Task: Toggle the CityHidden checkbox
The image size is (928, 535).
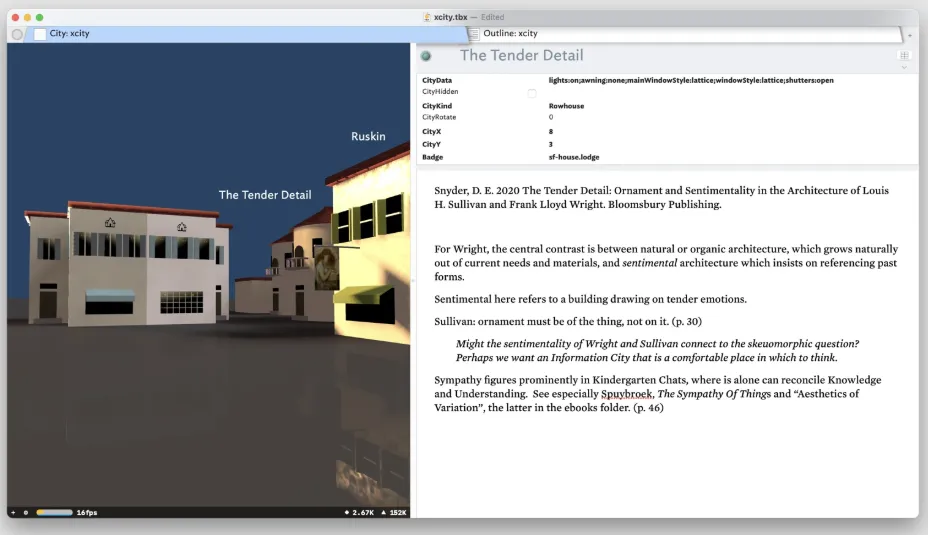Action: 531,93
